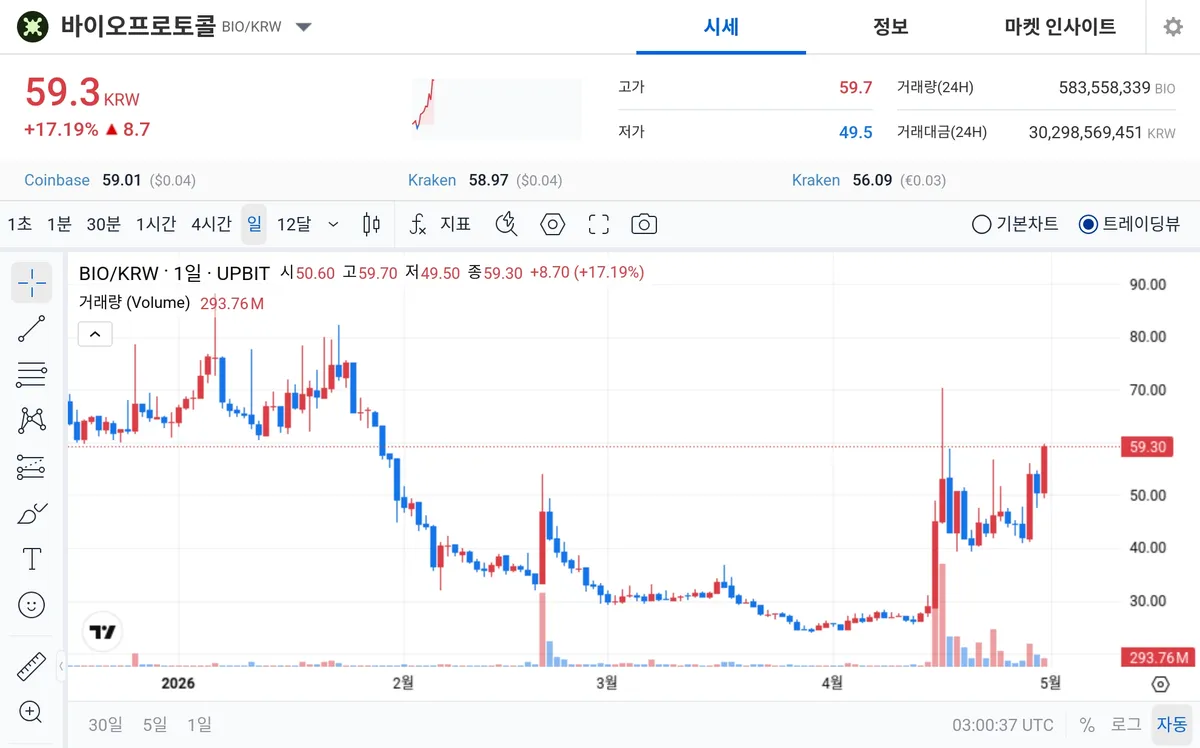Select the text annotation tool
Image resolution: width=1200 pixels, height=748 pixels.
(x=31, y=558)
